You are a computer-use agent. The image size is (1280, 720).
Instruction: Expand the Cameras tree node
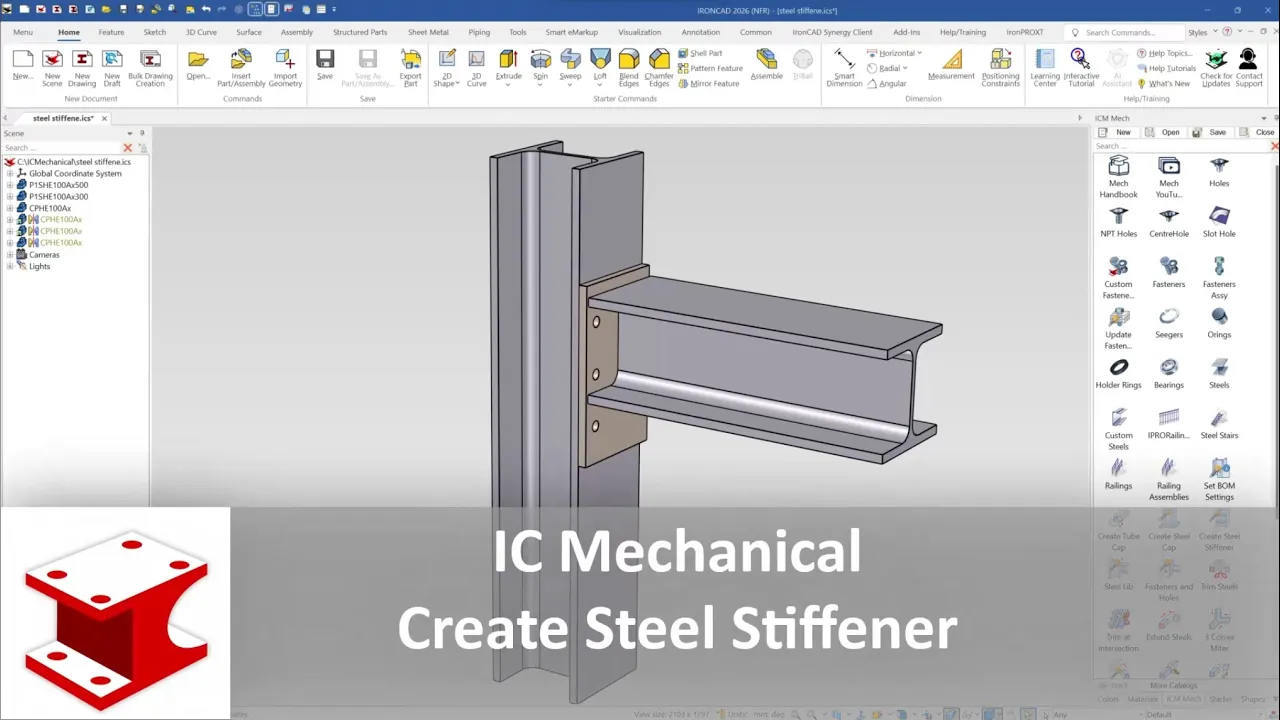pos(10,255)
